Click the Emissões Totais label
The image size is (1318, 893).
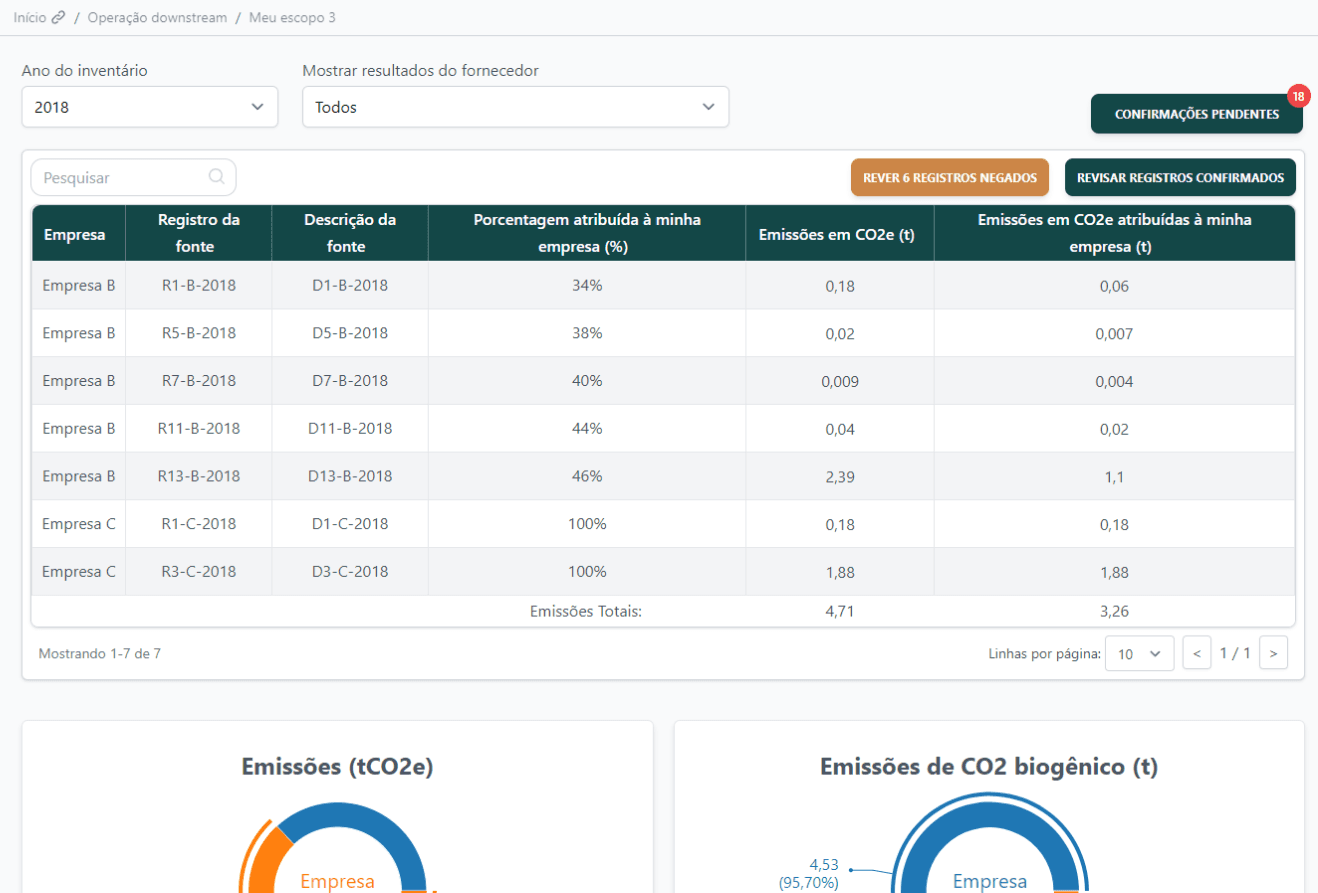(x=586, y=612)
